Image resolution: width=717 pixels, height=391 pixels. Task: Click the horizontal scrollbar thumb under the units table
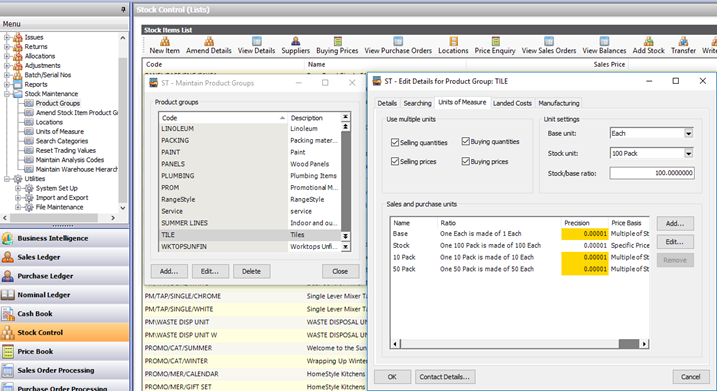[628, 344]
